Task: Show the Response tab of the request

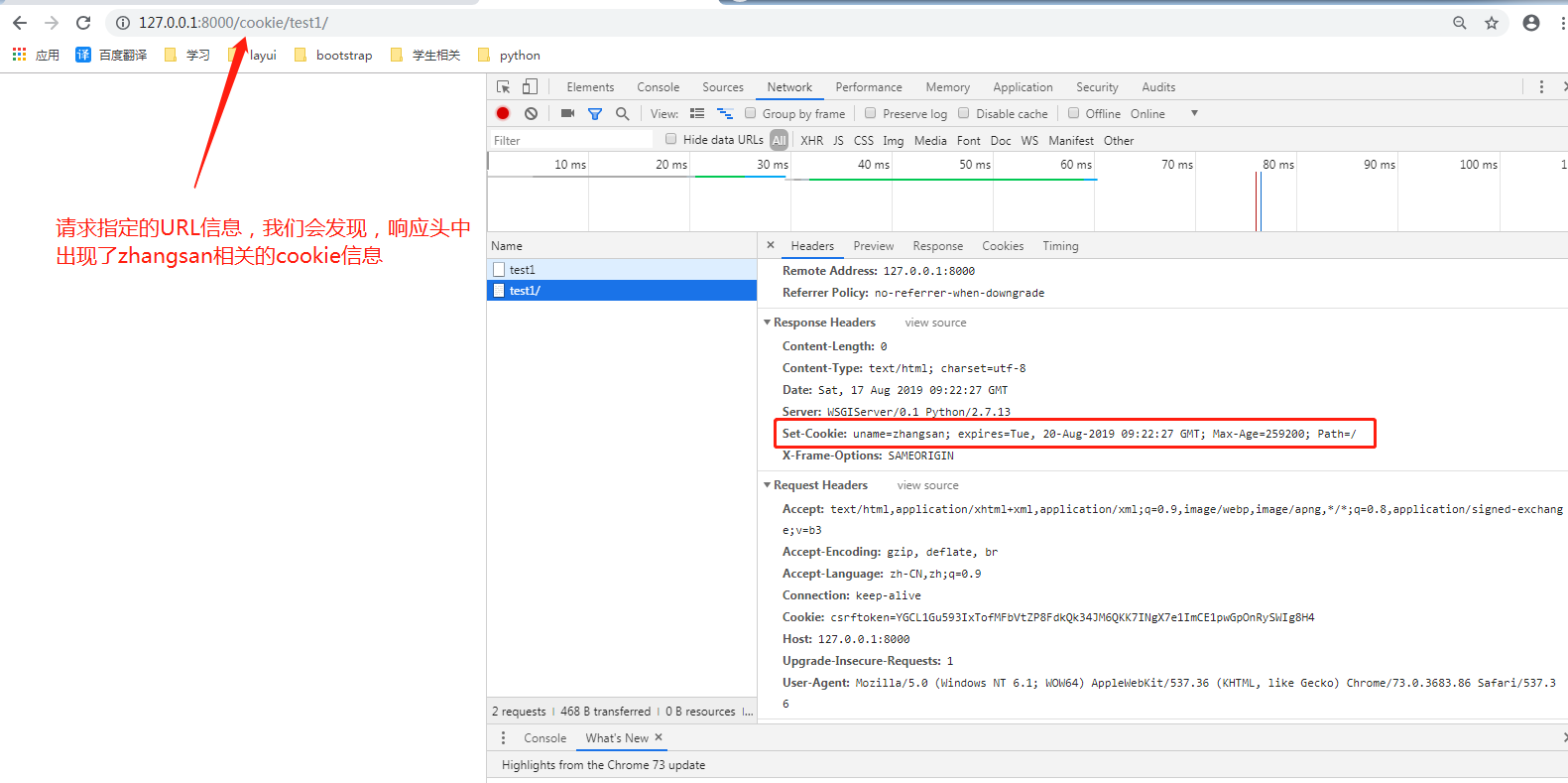Action: [937, 246]
